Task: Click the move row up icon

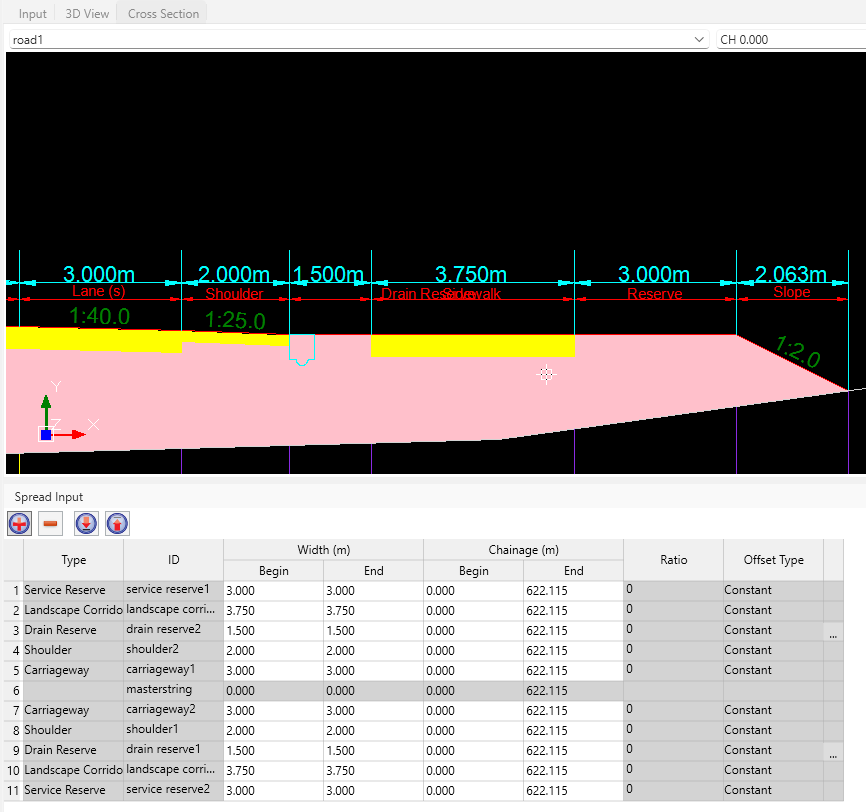Action: 117,523
